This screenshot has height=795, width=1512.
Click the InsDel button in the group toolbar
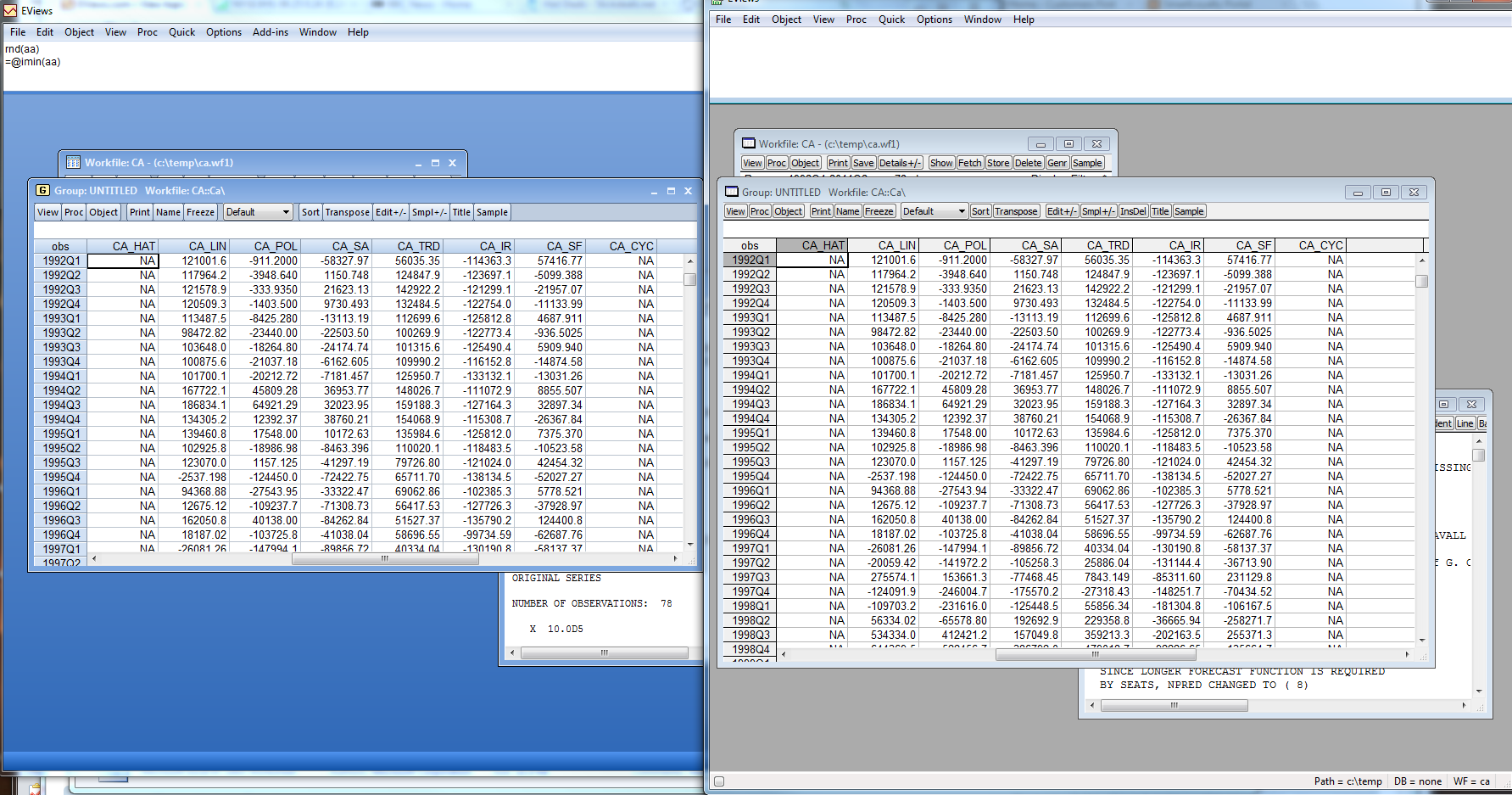click(x=1133, y=211)
